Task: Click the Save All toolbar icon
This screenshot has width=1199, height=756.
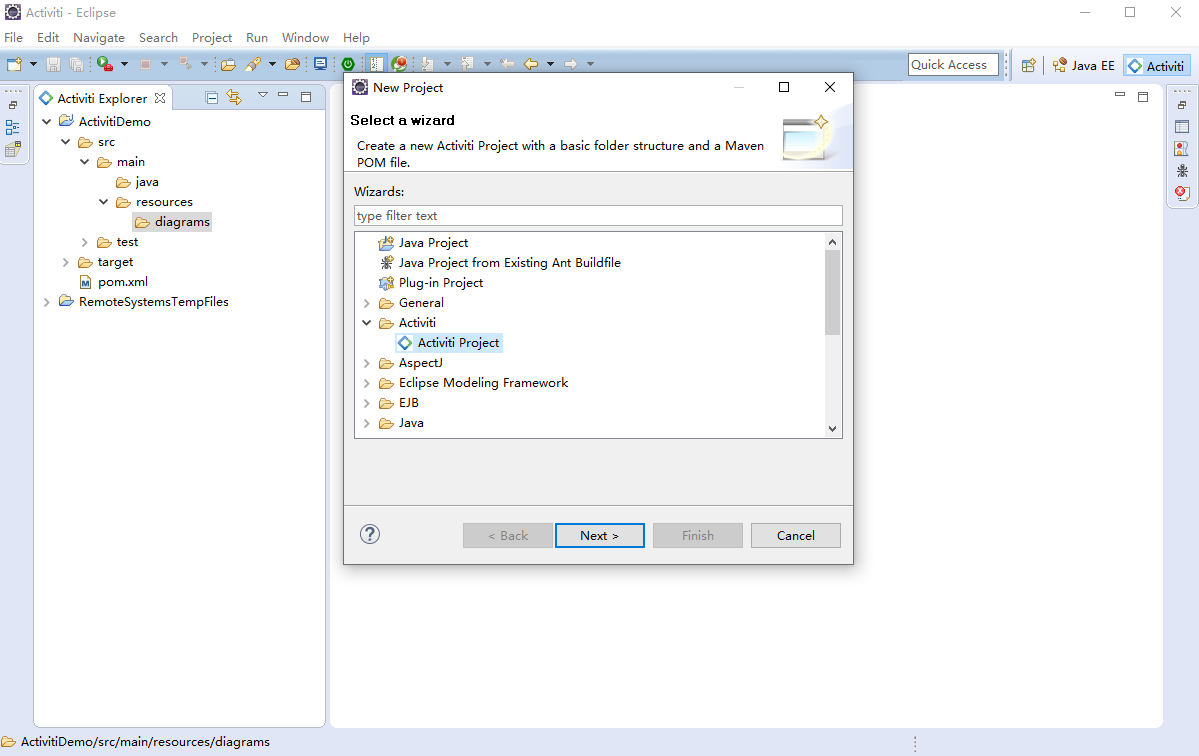Action: 76,64
